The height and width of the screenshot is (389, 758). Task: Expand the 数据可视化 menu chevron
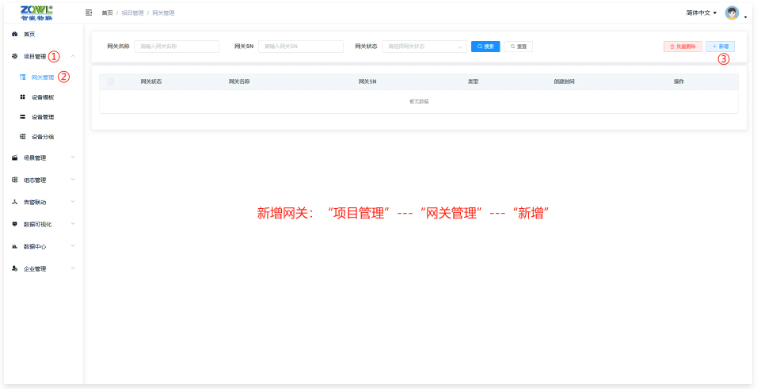(73, 224)
